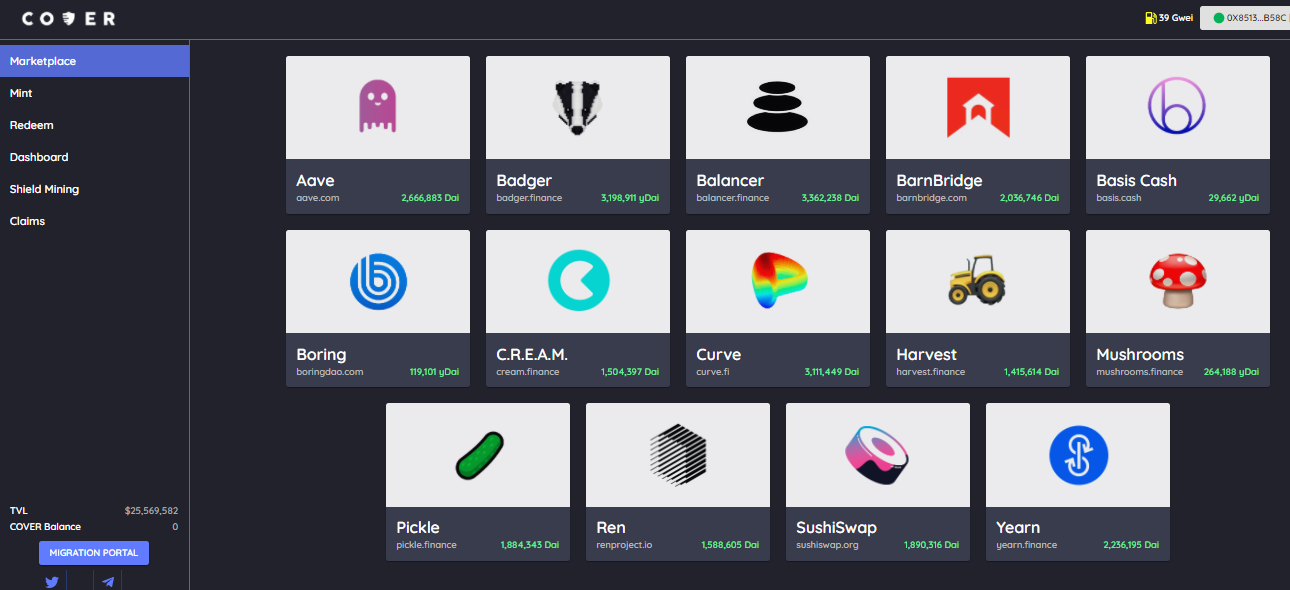Open the Twitter link in the sidebar
Screen dimensions: 1290x590
[x=52, y=581]
